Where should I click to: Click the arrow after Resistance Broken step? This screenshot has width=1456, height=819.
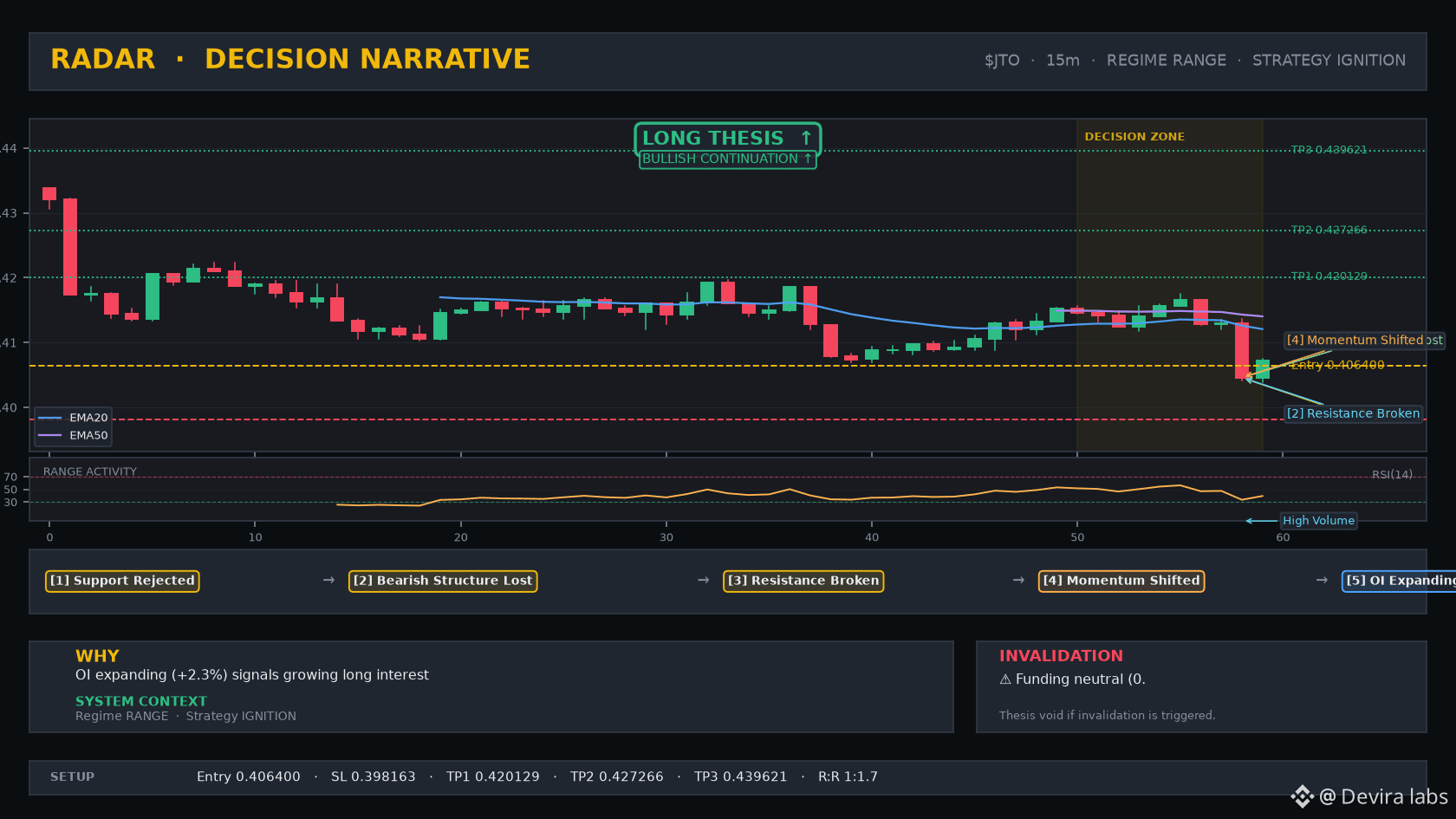pos(1019,580)
